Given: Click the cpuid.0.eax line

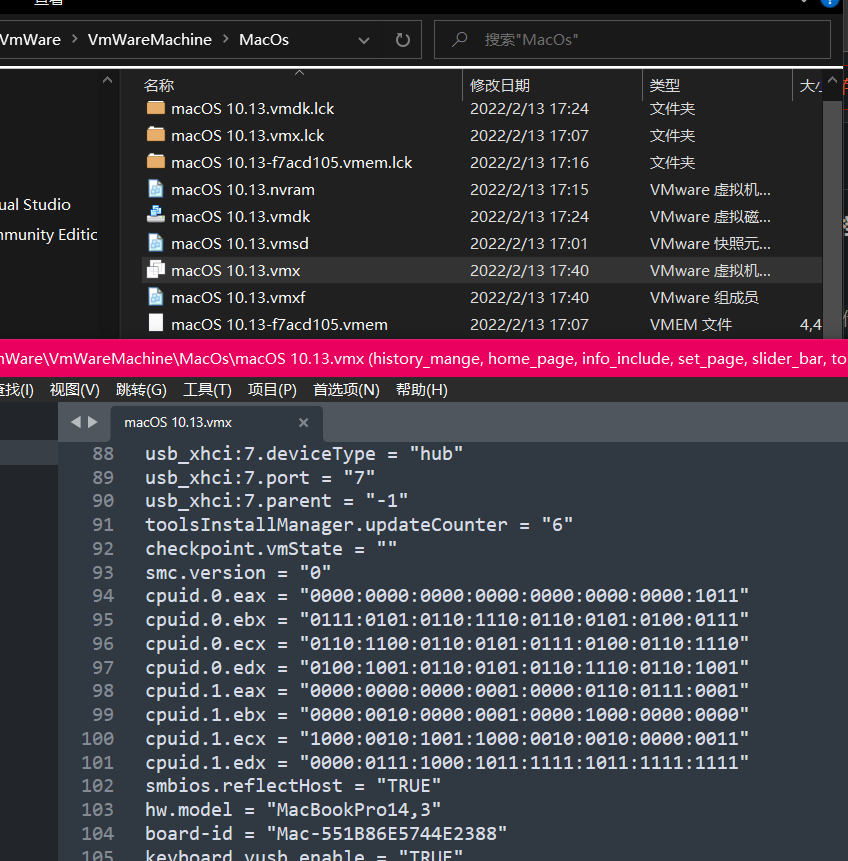Looking at the screenshot, I should [447, 595].
